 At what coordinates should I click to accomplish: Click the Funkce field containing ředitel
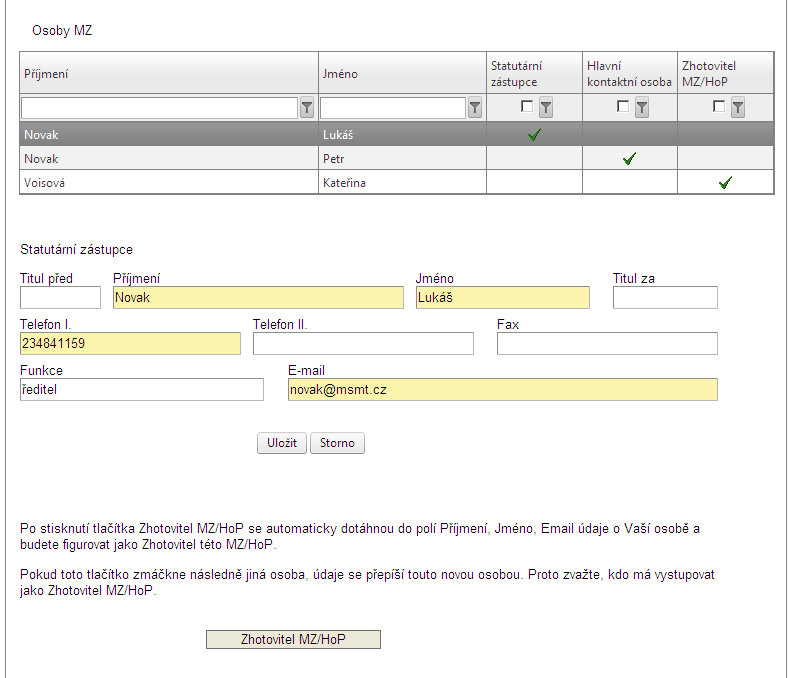coord(142,390)
